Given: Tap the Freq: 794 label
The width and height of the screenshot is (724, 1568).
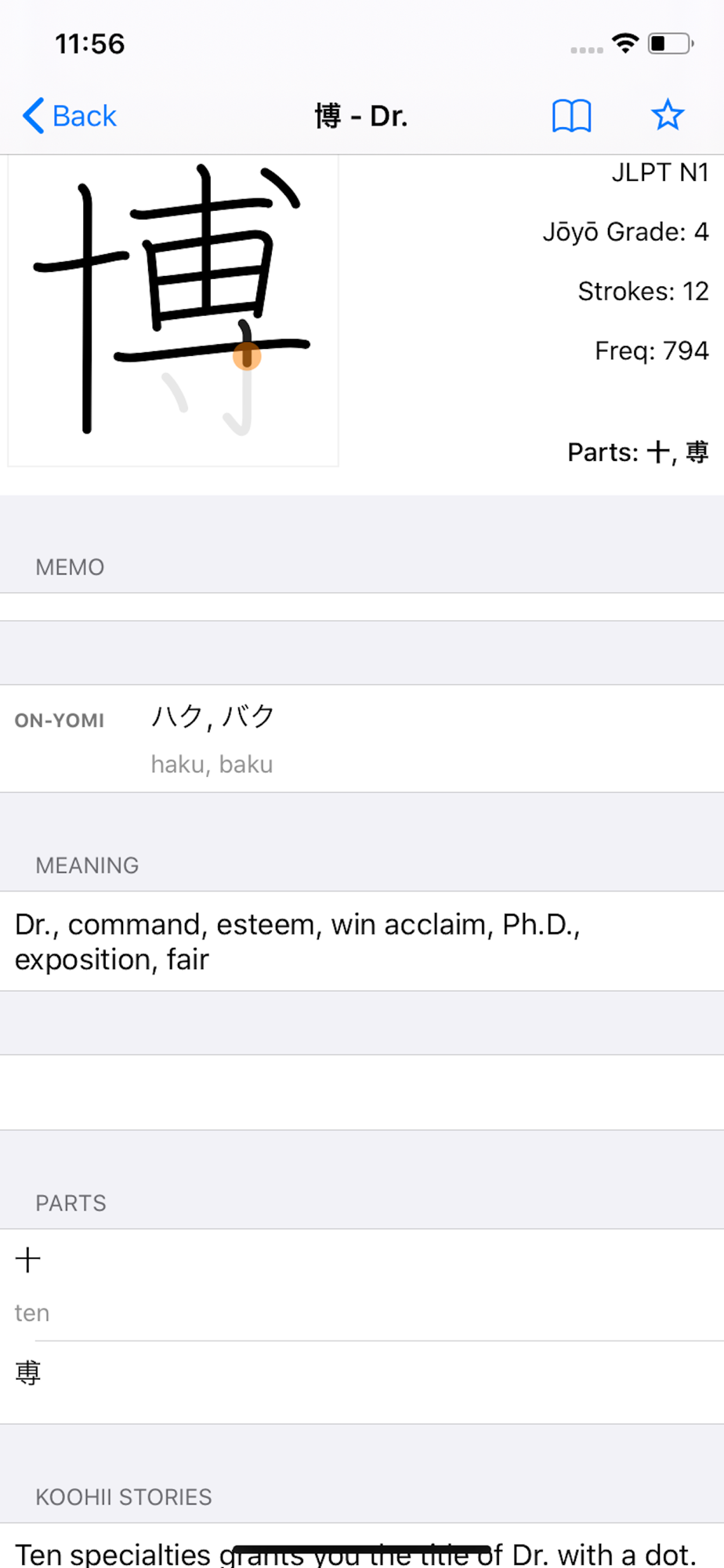Looking at the screenshot, I should pyautogui.click(x=652, y=350).
